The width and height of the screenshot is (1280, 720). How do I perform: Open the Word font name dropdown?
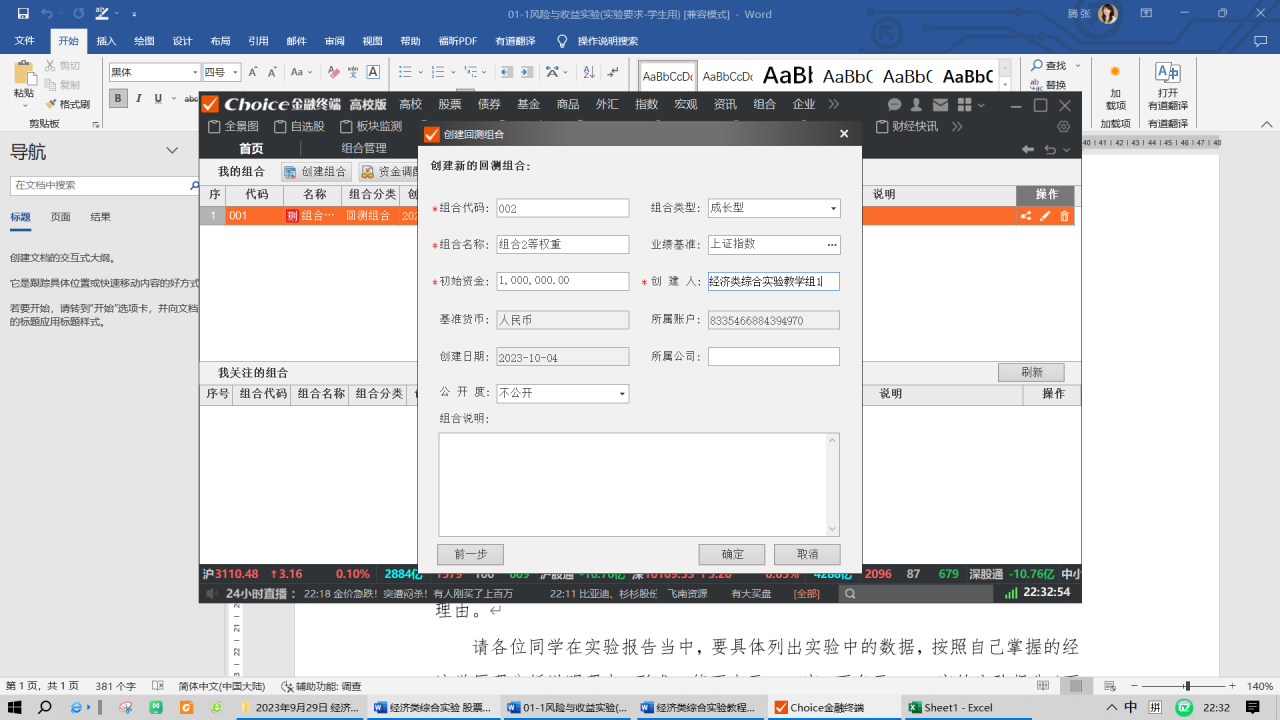pyautogui.click(x=195, y=72)
